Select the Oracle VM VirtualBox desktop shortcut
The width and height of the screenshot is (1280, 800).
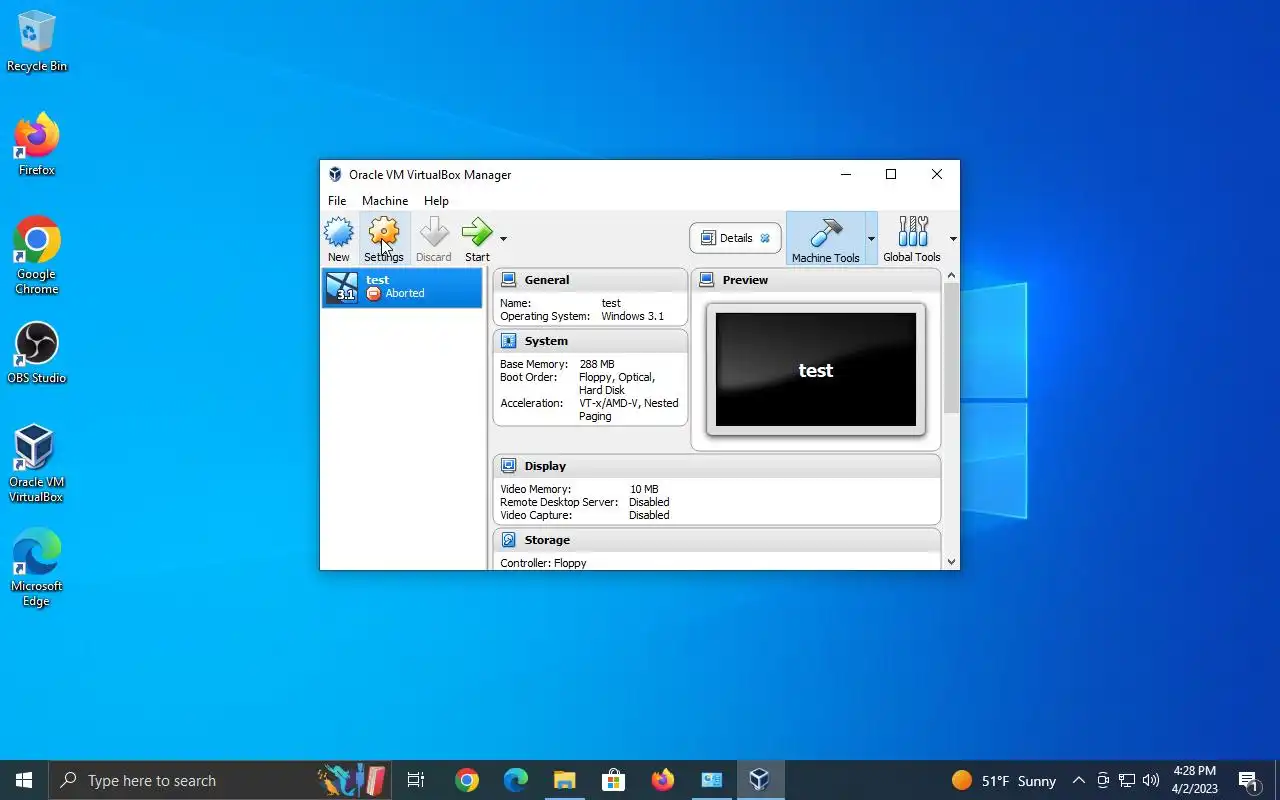(x=37, y=464)
